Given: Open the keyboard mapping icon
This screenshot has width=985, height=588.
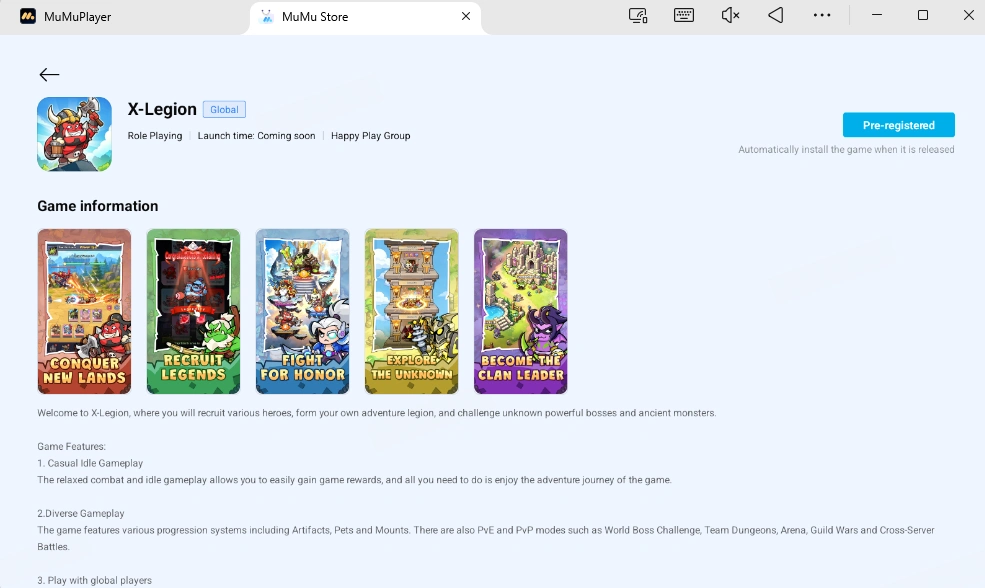Looking at the screenshot, I should [x=683, y=16].
